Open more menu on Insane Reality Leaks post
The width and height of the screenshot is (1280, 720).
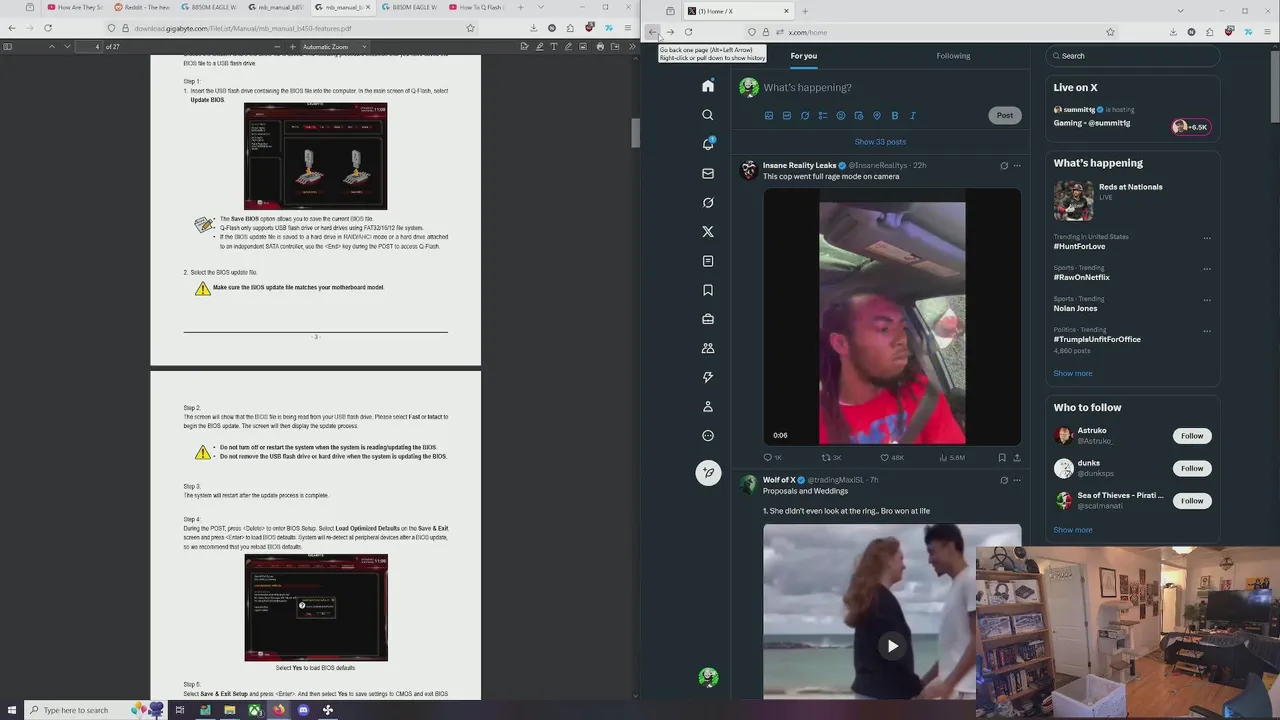point(1017,166)
